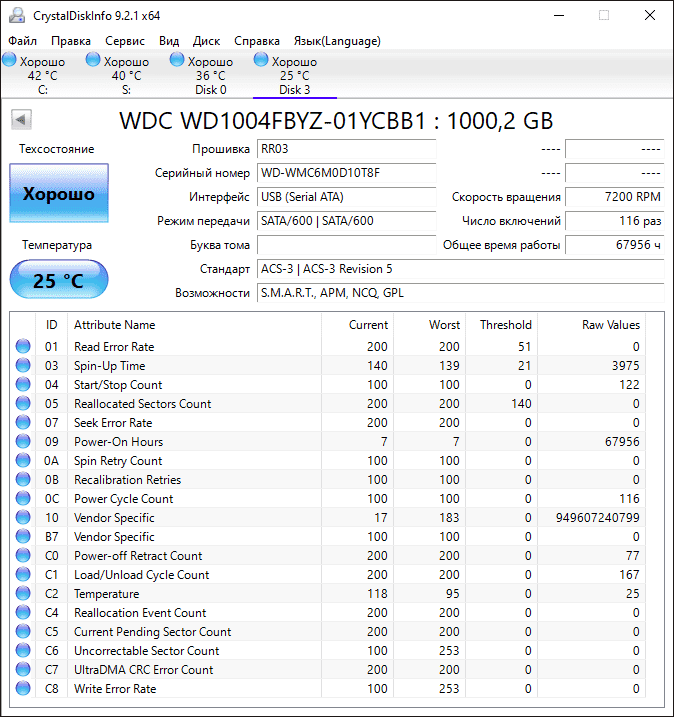Open the Язык(Language) menu

pos(336,41)
